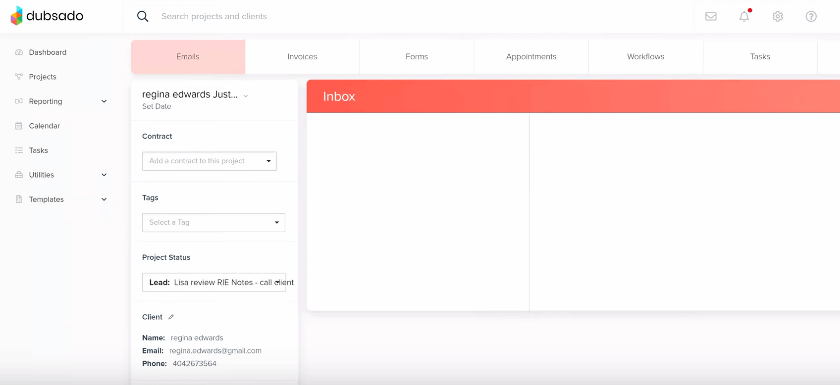Switch to the Tasks tab in project
Image resolution: width=840 pixels, height=385 pixels.
[x=760, y=57]
